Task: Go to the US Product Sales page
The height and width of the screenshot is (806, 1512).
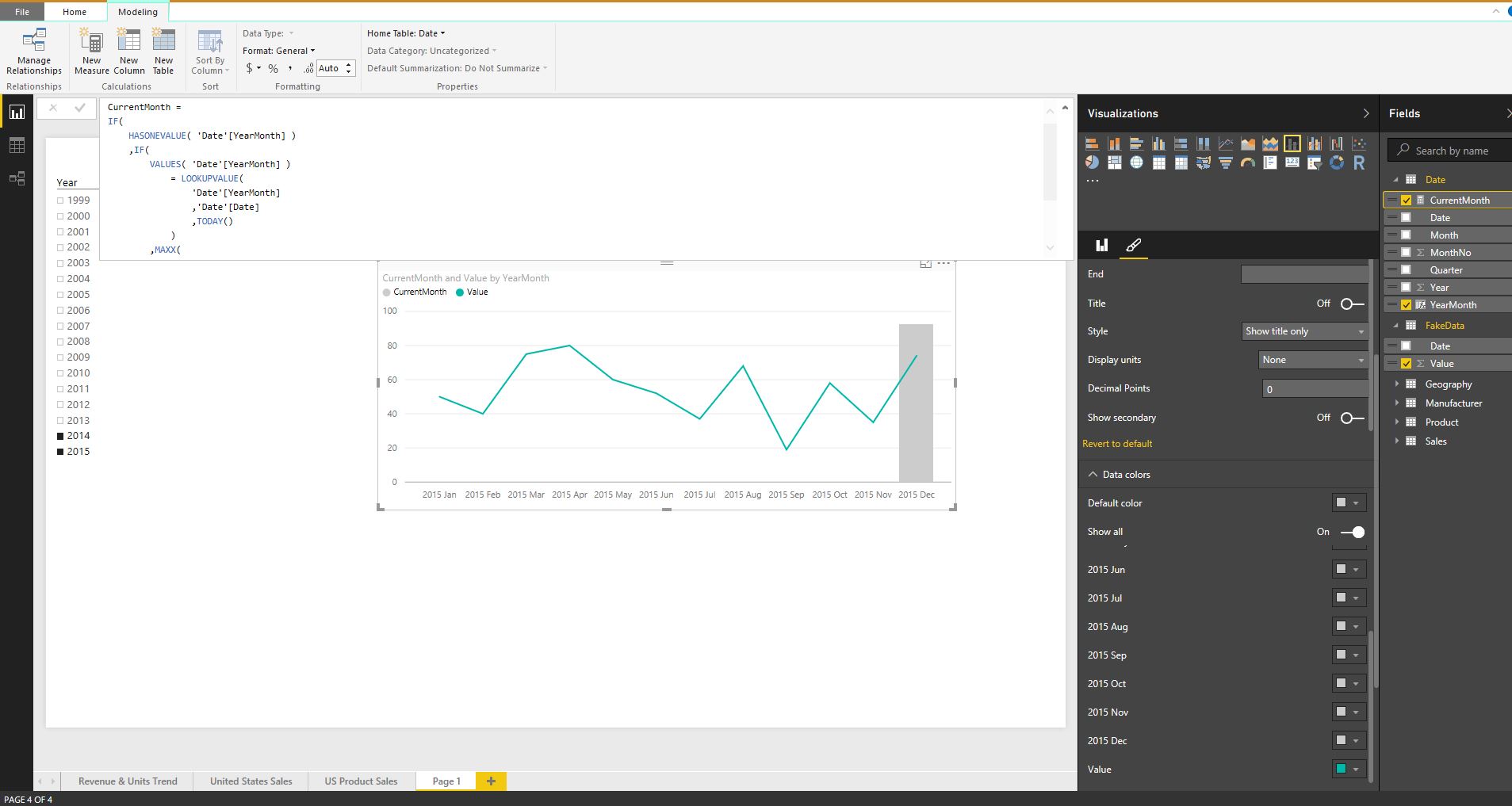Action: coord(361,781)
